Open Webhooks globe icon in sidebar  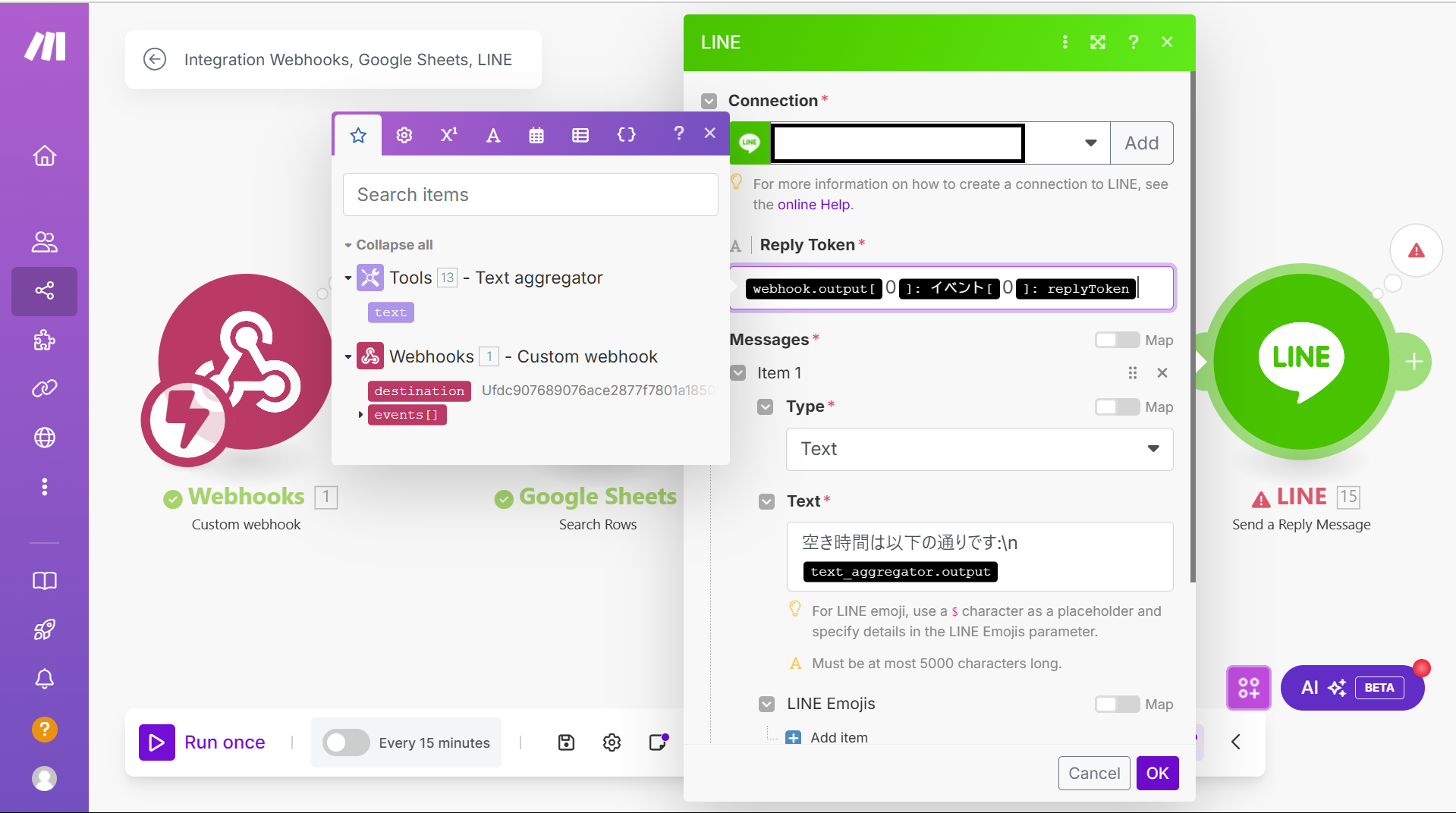click(45, 438)
